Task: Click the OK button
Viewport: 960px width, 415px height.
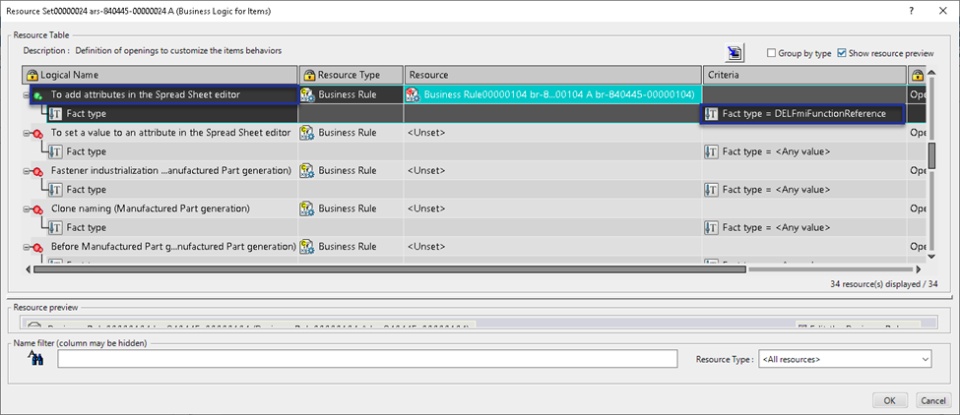Action: (x=890, y=400)
